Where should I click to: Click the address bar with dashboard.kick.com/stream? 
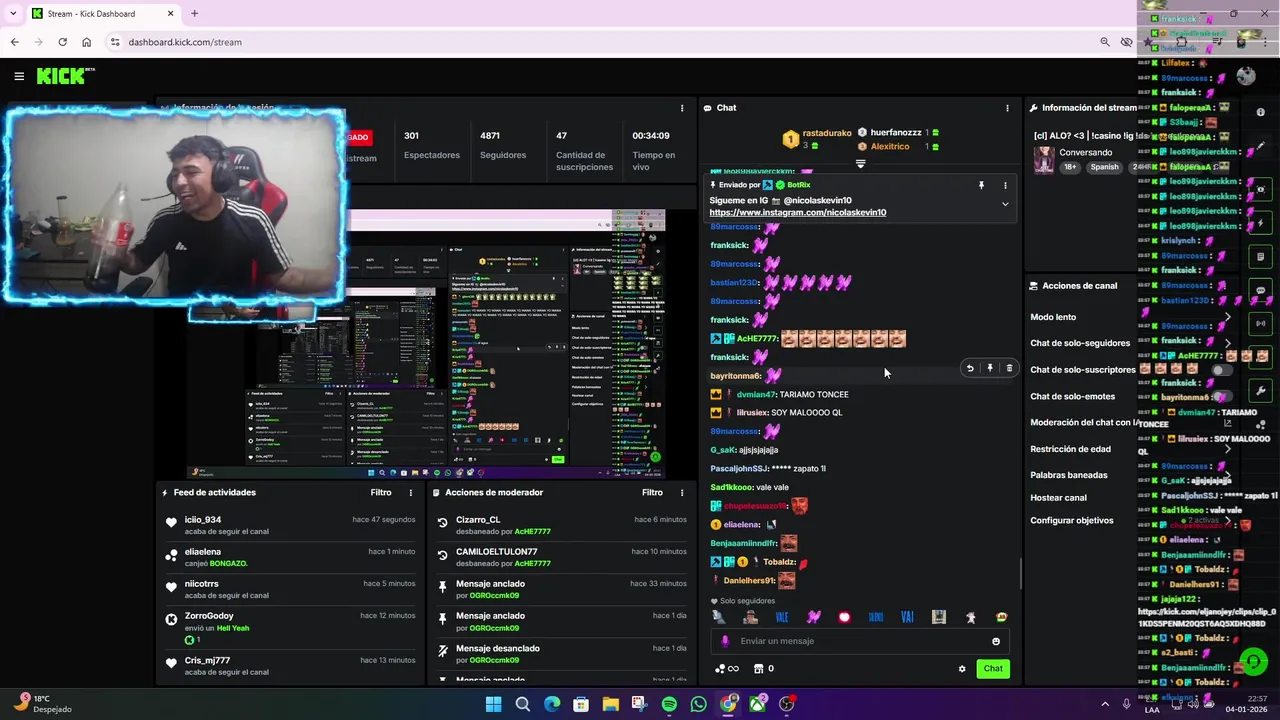click(600, 42)
